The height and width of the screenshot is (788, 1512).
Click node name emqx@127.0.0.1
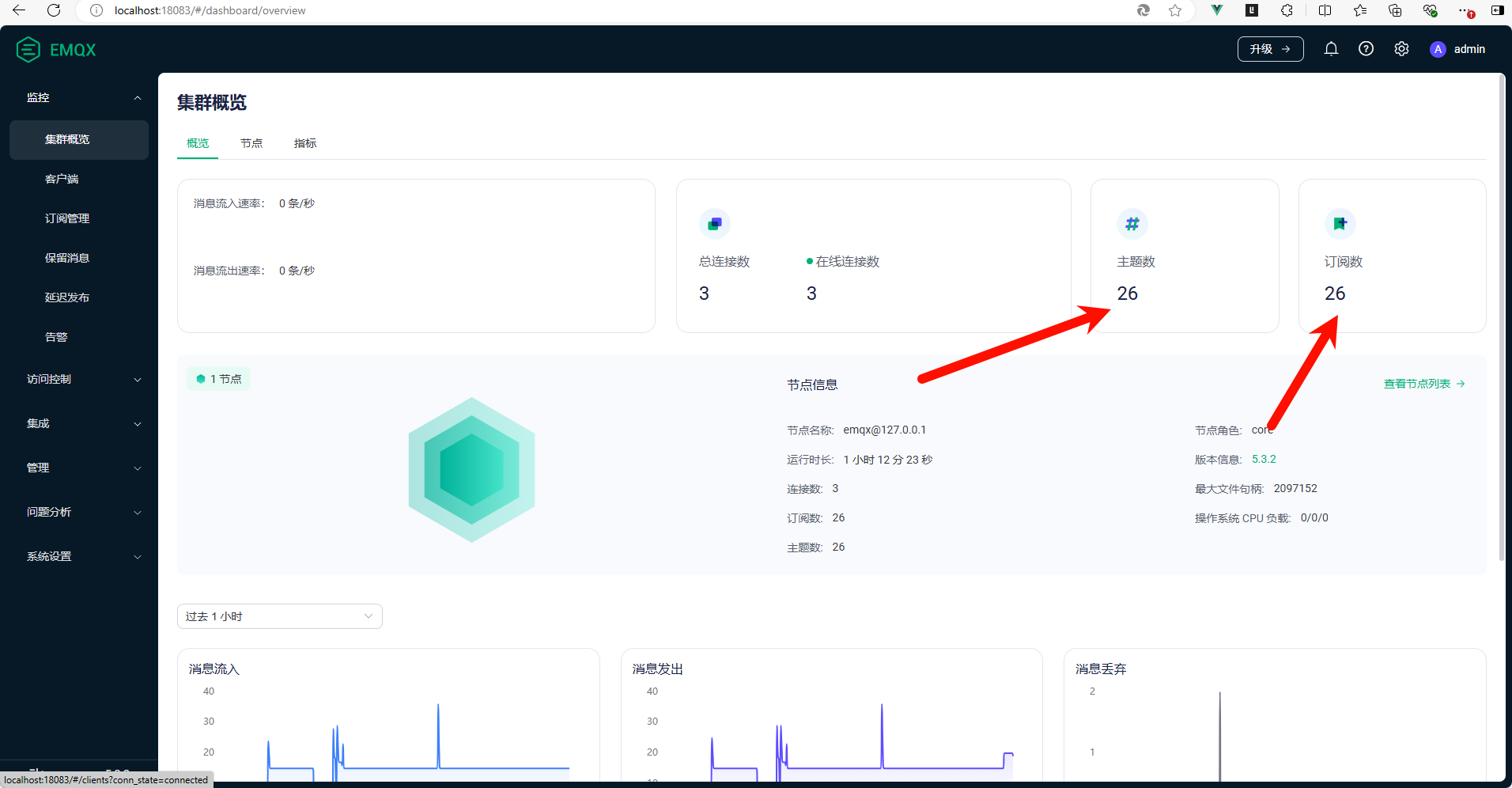pos(884,430)
